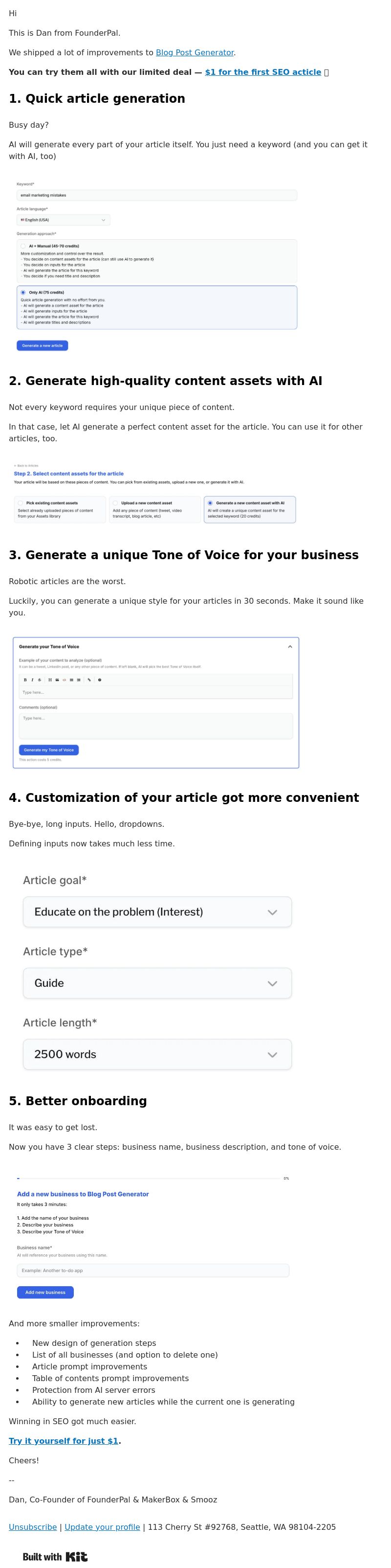
Task: Click the Unsubscribe link in the footer
Action: pos(33,1526)
